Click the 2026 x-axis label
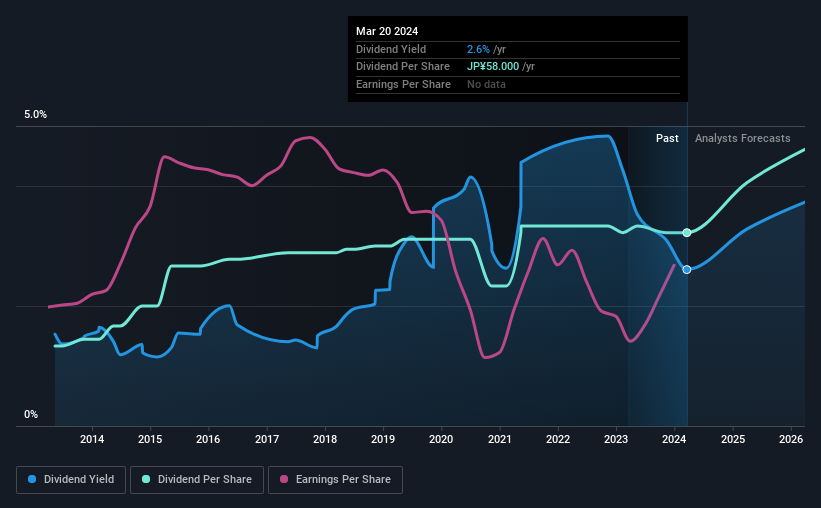 pos(791,439)
